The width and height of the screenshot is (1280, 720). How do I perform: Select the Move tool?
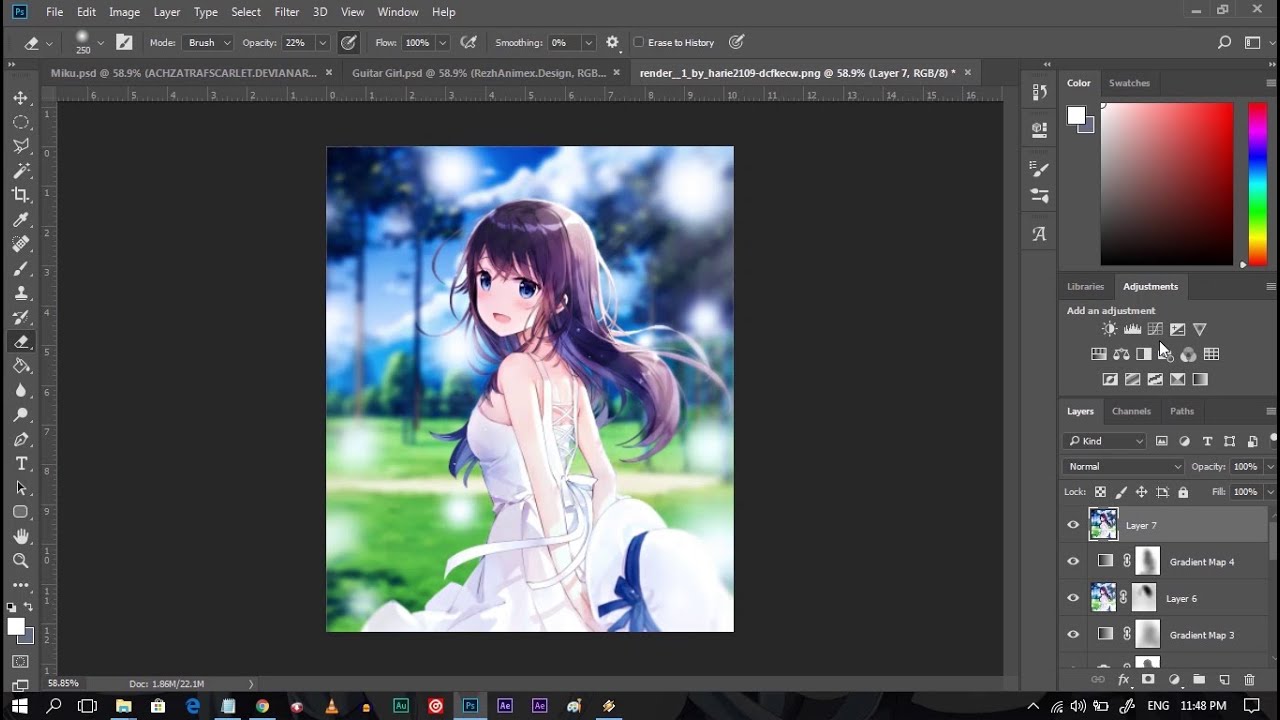(x=20, y=98)
